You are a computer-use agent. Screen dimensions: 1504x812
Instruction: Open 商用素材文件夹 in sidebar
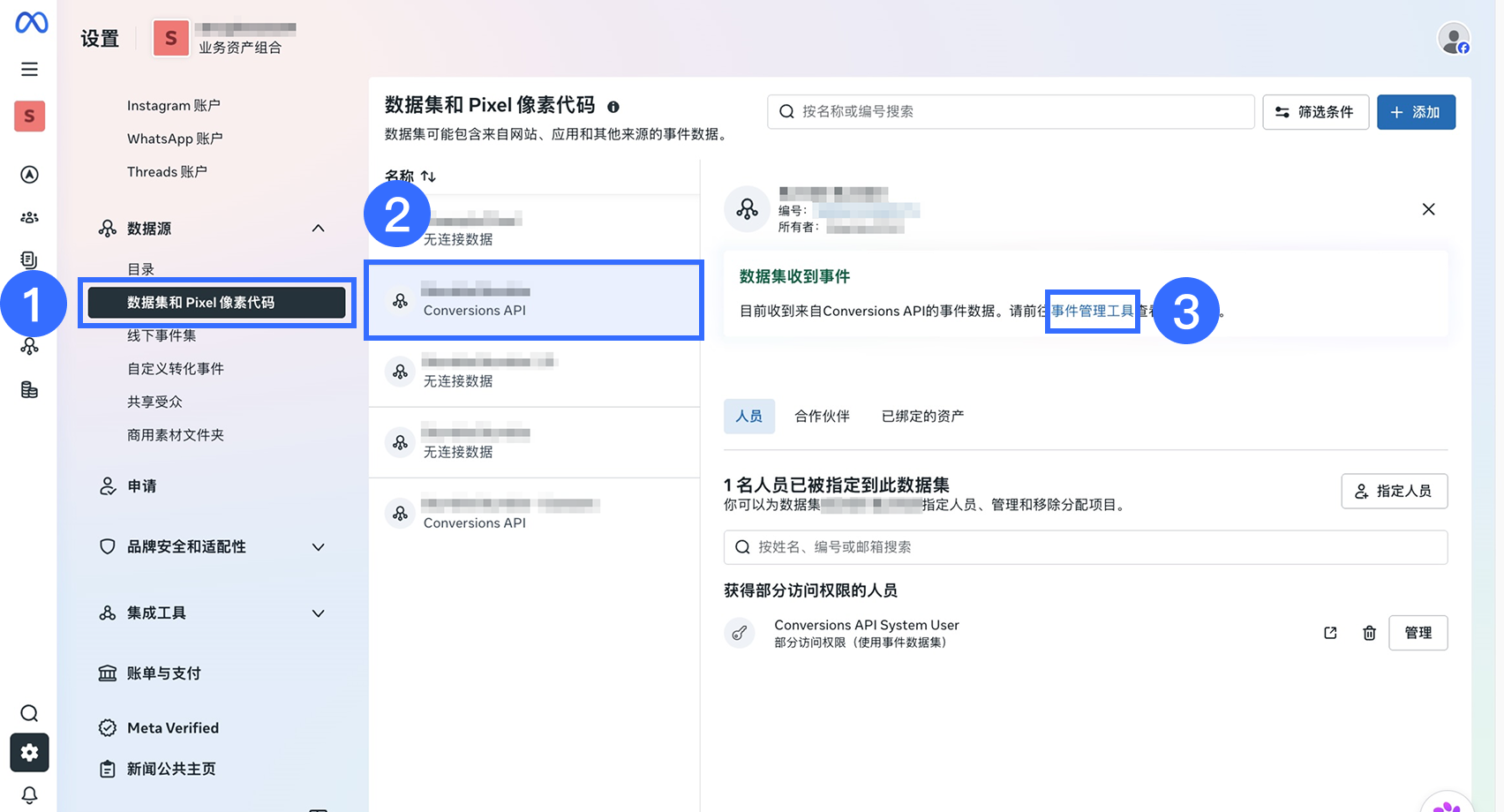pyautogui.click(x=176, y=435)
